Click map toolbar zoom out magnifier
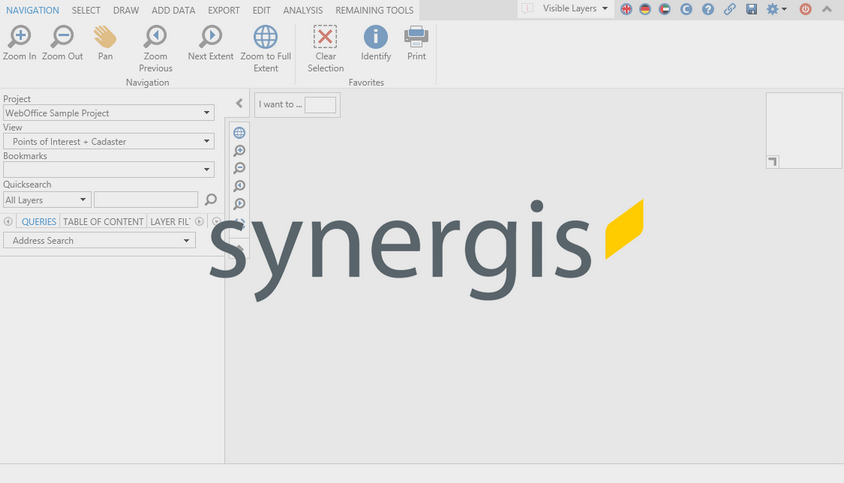Screen dimensions: 844x483 pos(240,169)
